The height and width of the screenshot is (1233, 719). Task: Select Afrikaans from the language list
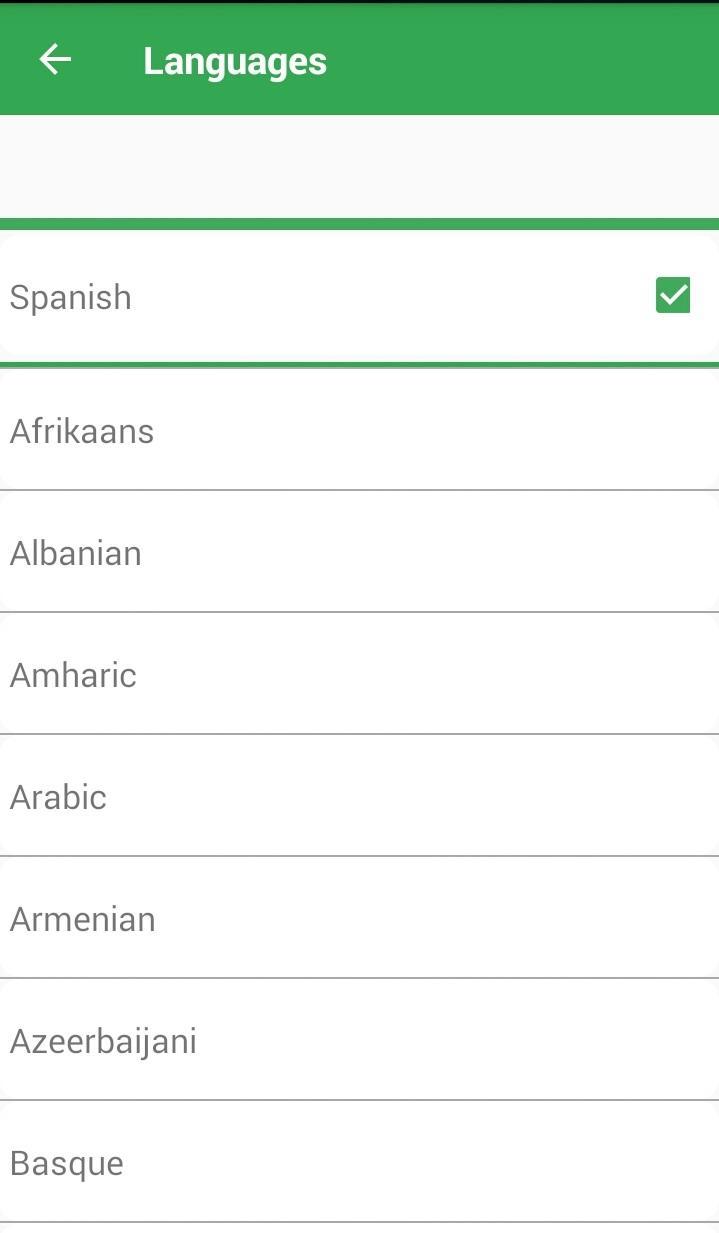click(x=359, y=431)
